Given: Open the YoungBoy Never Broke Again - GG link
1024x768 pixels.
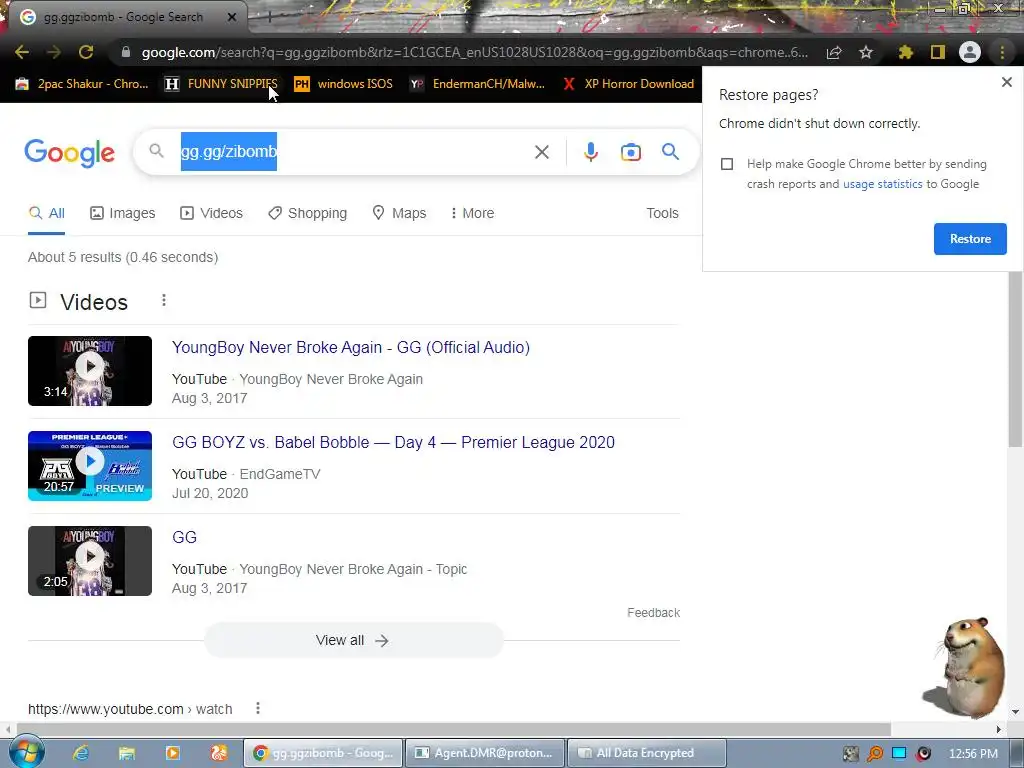Looking at the screenshot, I should pos(351,347).
